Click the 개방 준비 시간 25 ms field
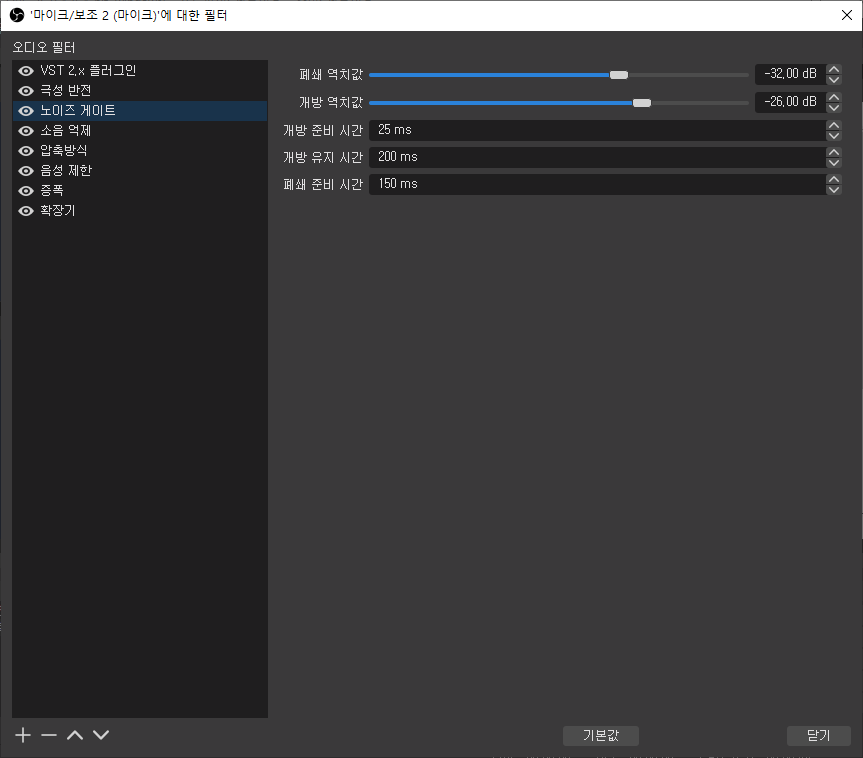 click(598, 130)
